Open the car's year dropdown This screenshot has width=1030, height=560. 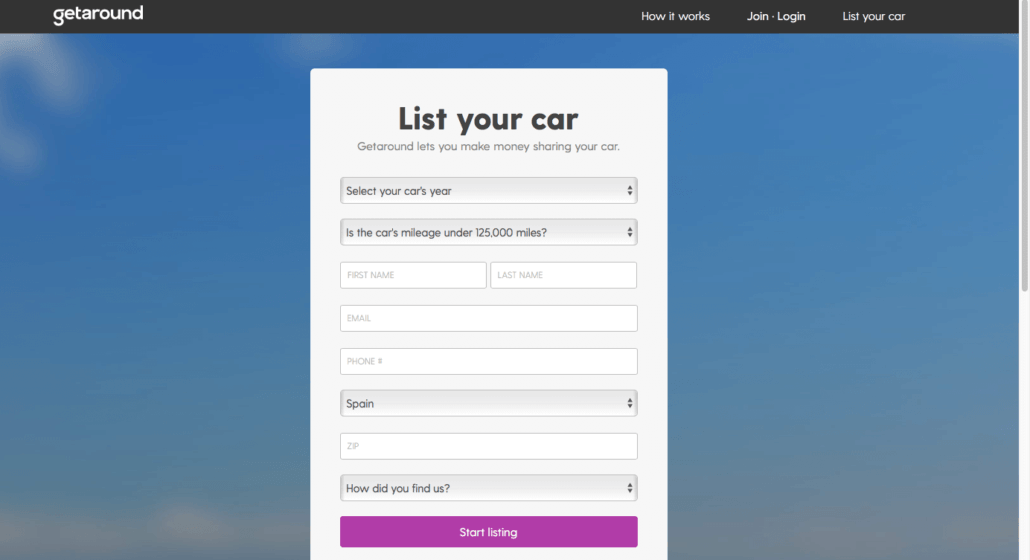pos(488,190)
